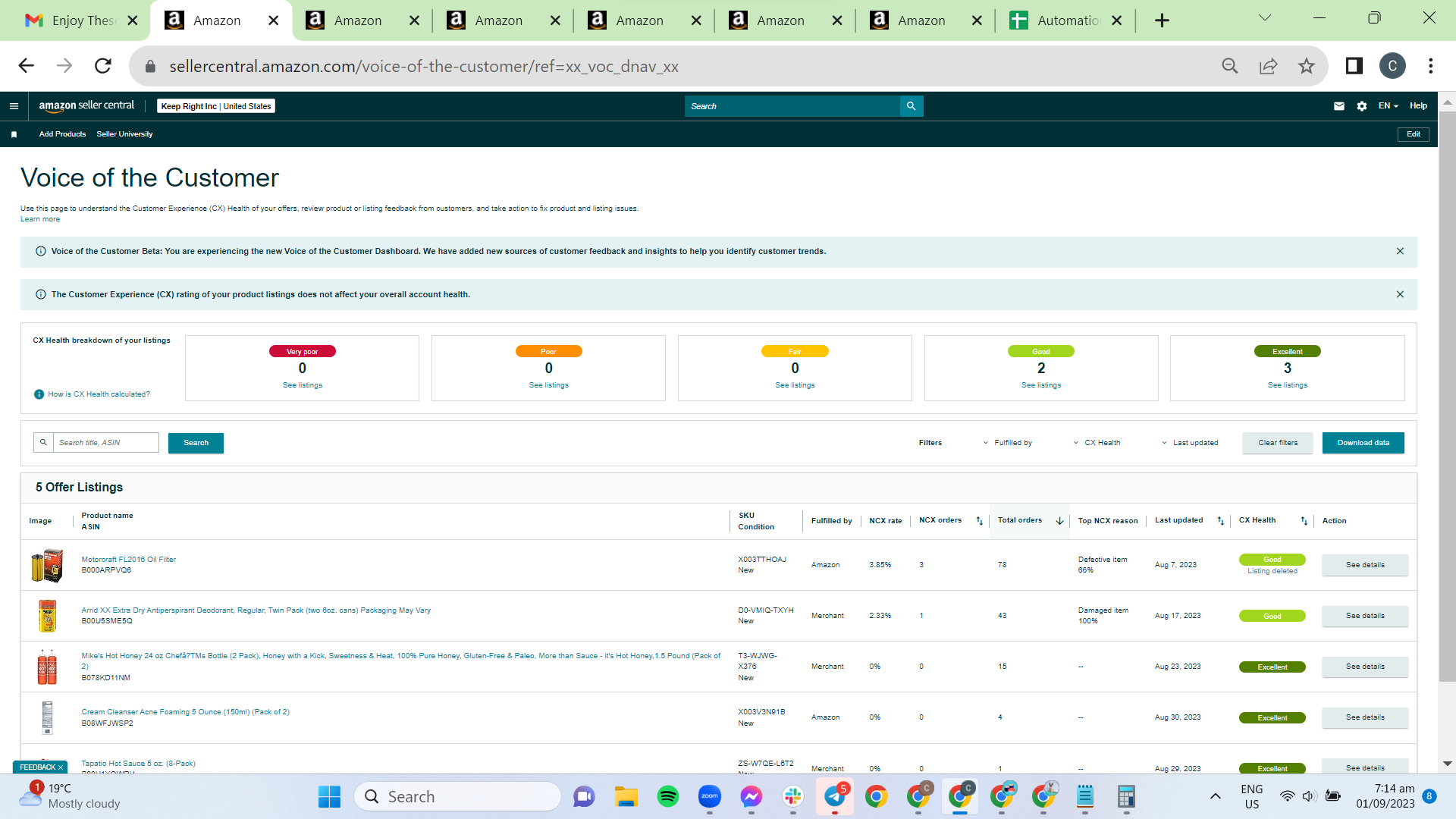Image resolution: width=1456 pixels, height=819 pixels.
Task: Open the Help menu item
Action: click(x=1418, y=106)
